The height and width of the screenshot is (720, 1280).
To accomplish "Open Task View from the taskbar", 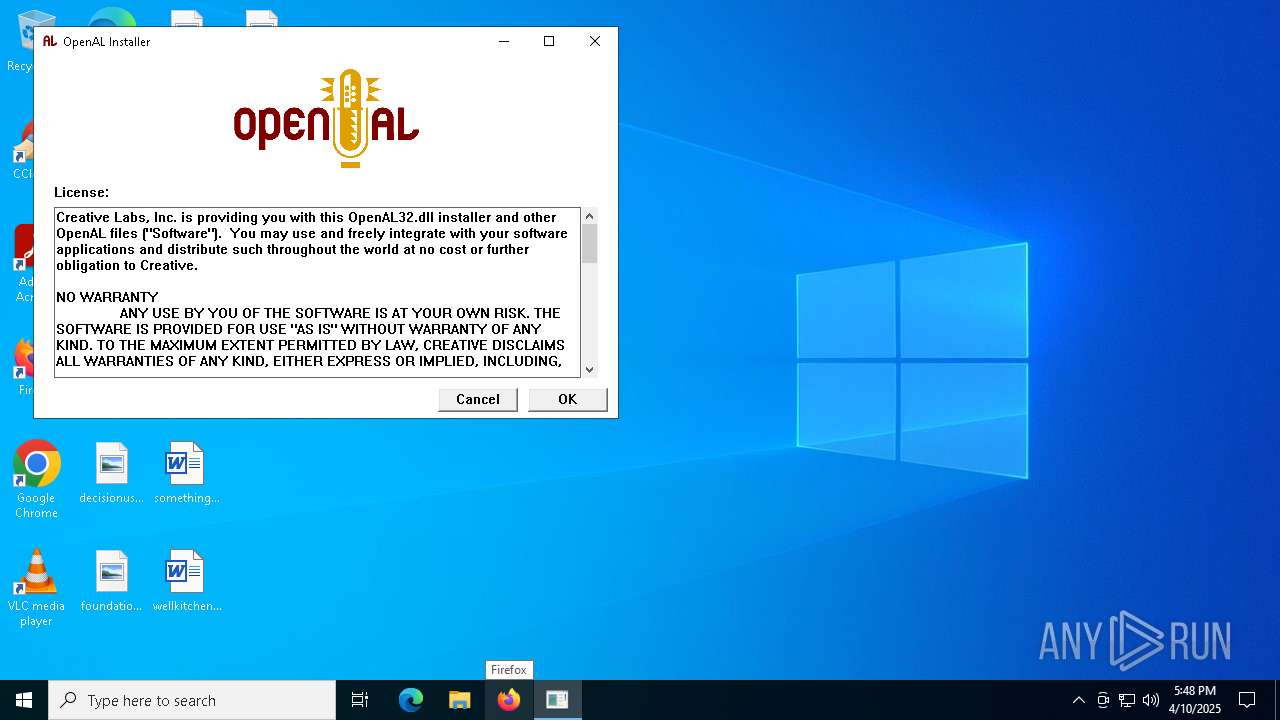I will [360, 700].
